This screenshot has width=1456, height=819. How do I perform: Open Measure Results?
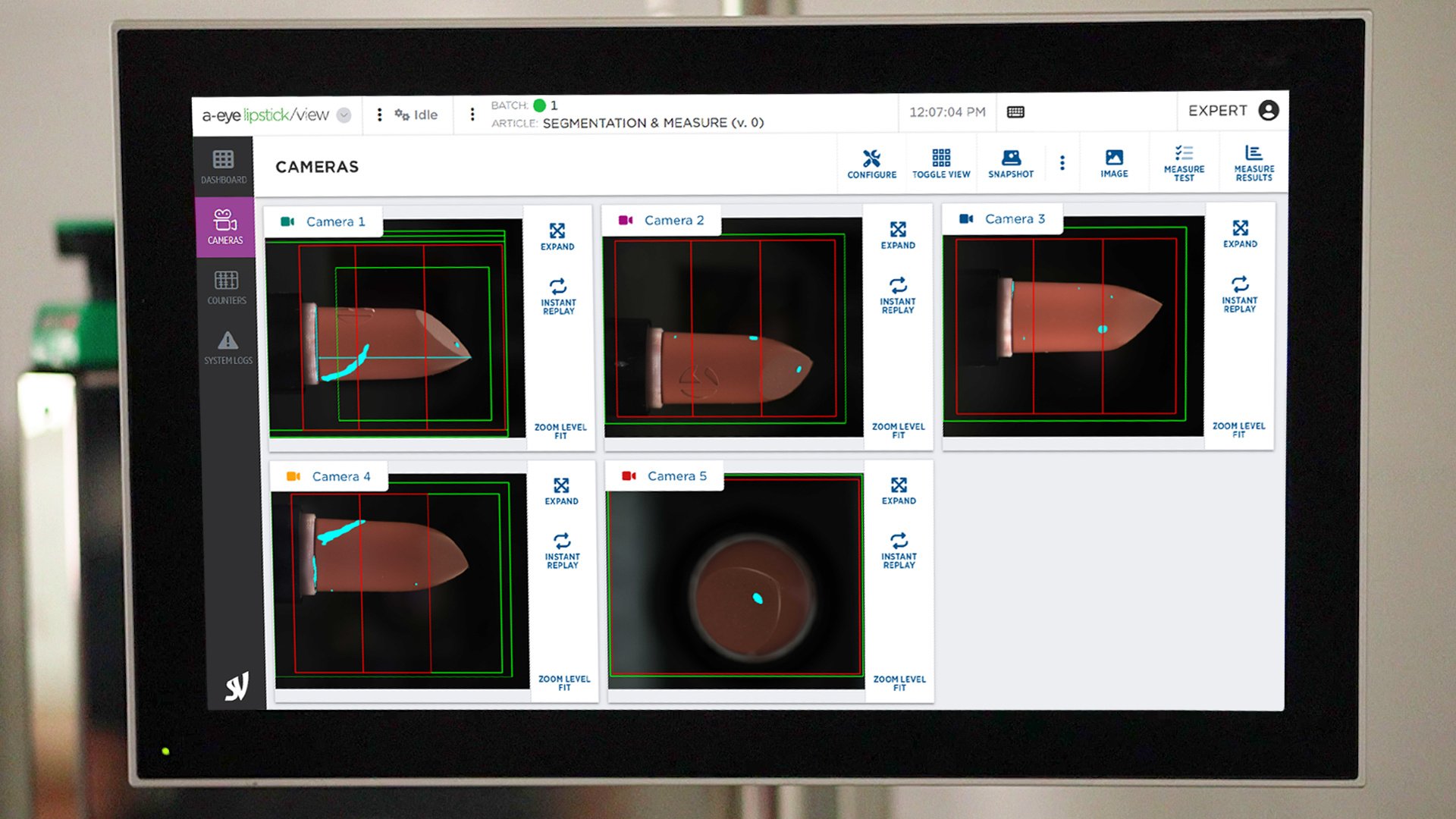point(1254,164)
